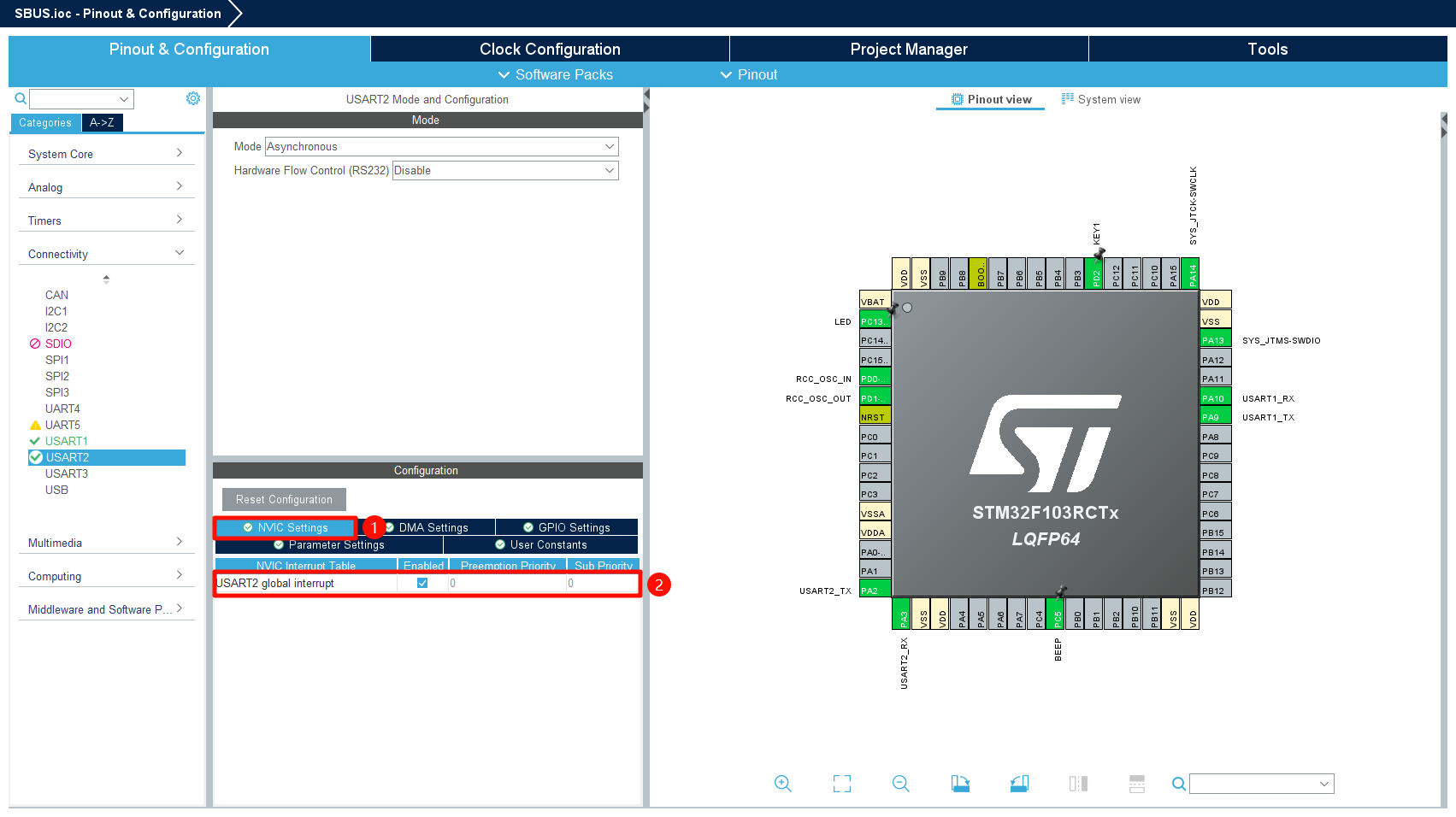
Task: Open the Pinout menu
Action: pos(749,74)
